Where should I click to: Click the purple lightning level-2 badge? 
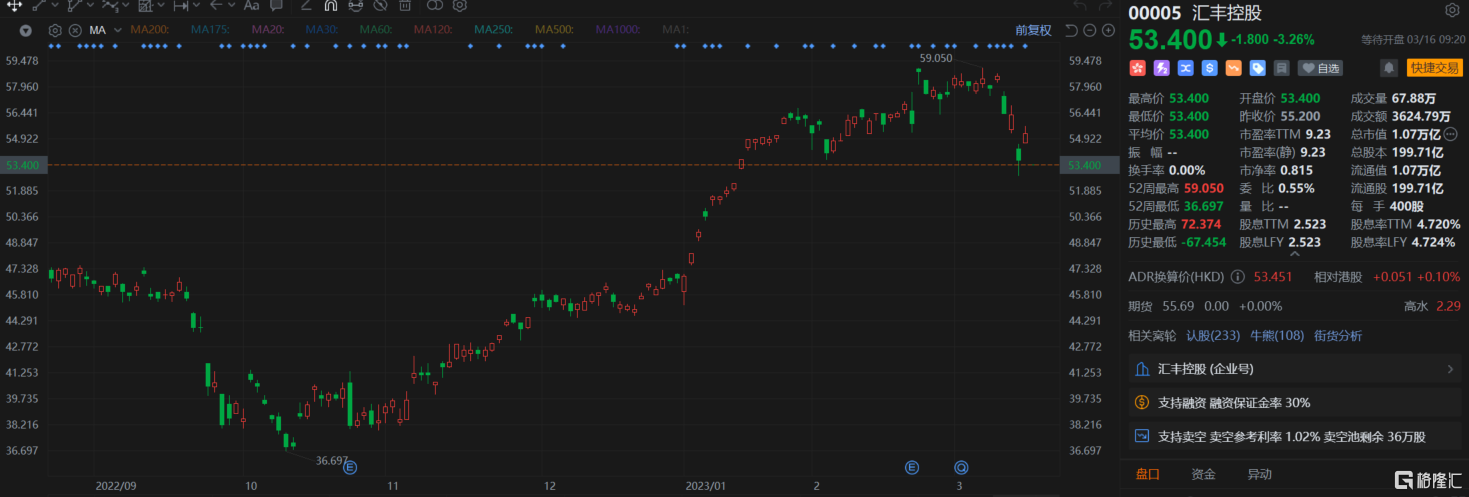1162,68
